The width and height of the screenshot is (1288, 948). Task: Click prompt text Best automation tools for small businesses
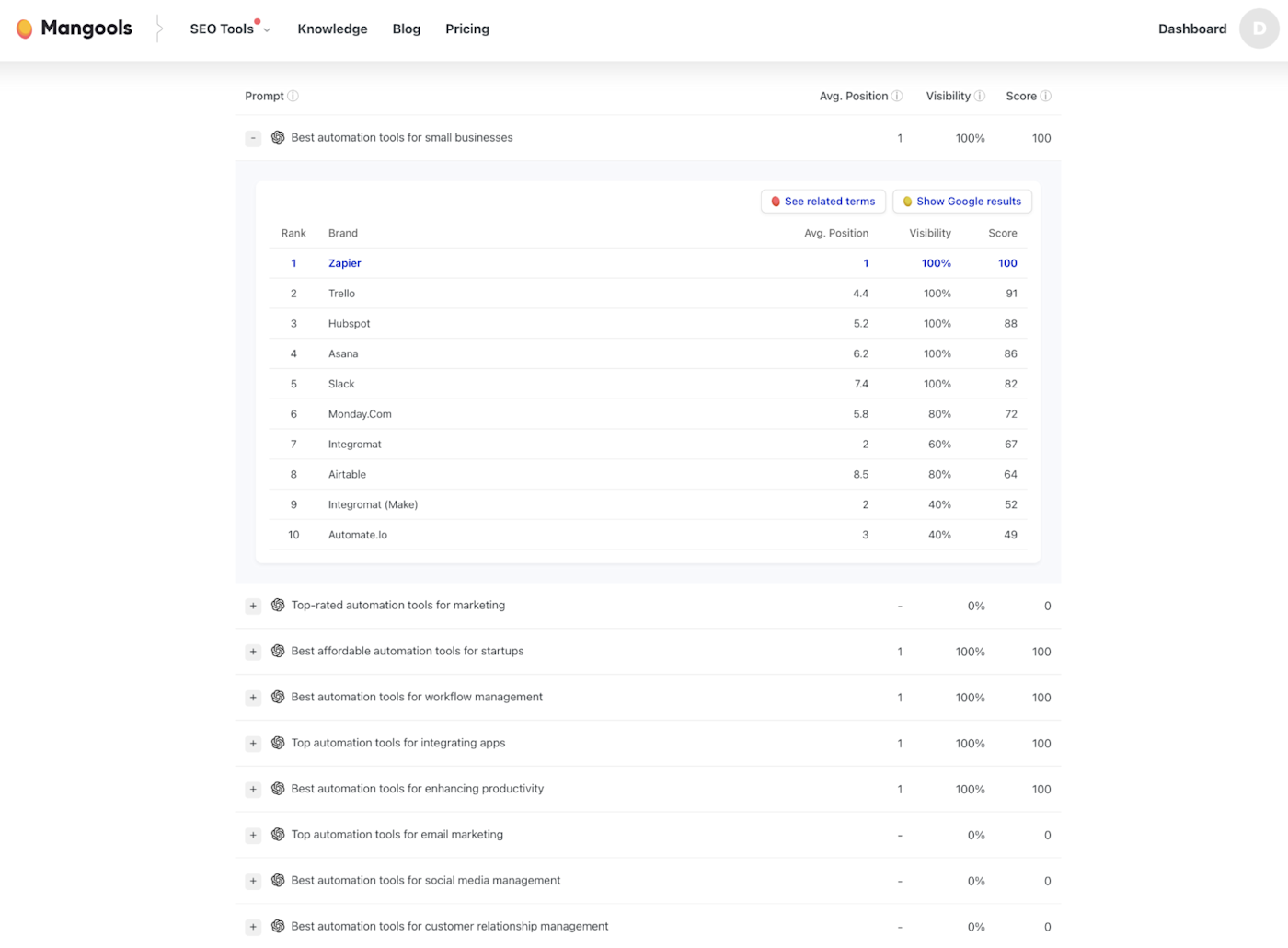[x=402, y=138]
